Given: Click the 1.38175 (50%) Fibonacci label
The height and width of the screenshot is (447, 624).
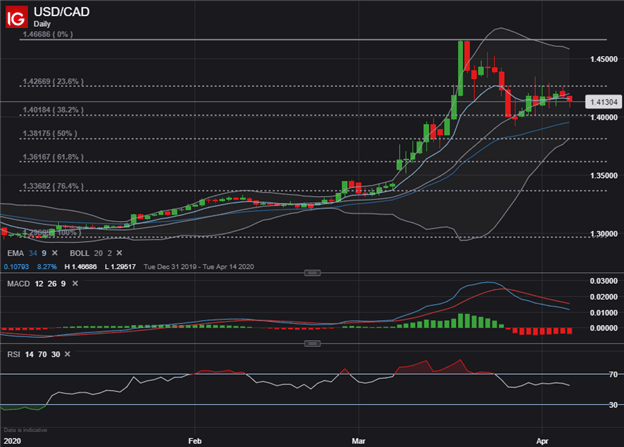Looking at the screenshot, I should (x=50, y=133).
